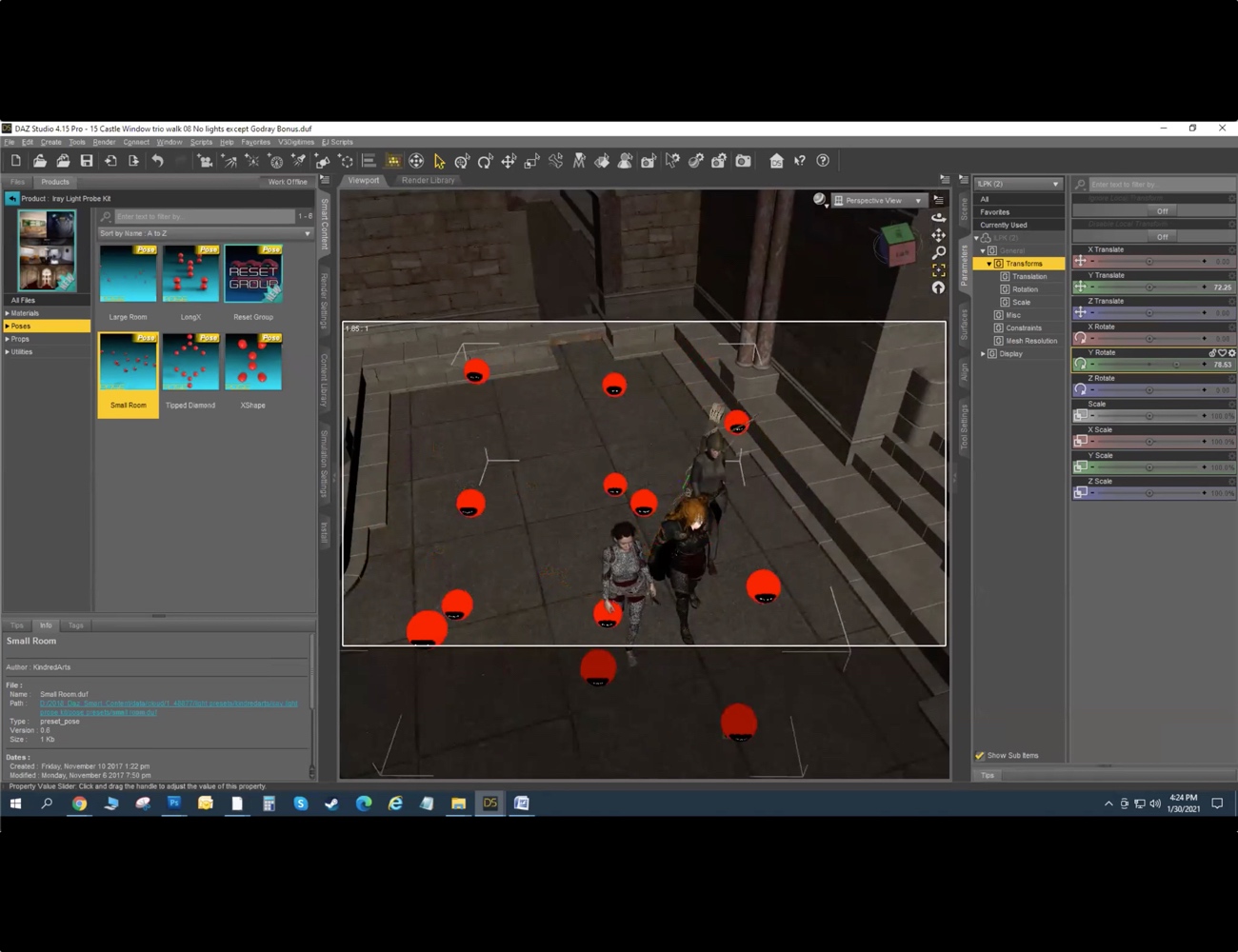Click the view orientation cube
Viewport: 1238px width, 952px height.
tap(897, 245)
